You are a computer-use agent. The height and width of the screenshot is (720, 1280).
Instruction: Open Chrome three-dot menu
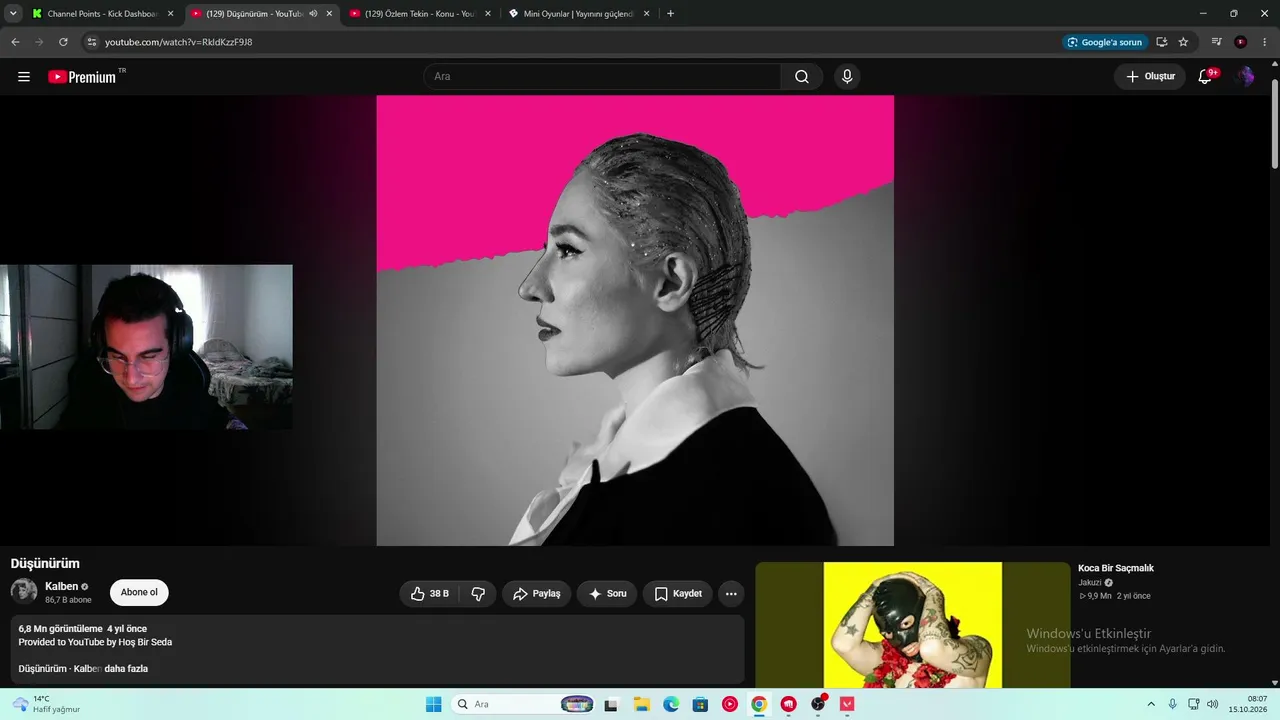click(x=1265, y=42)
